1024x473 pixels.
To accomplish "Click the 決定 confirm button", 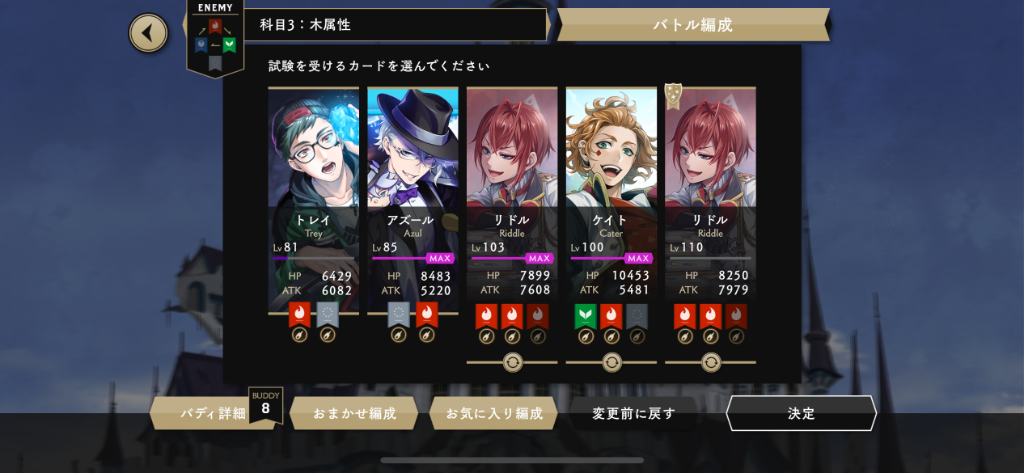I will pyautogui.click(x=801, y=414).
